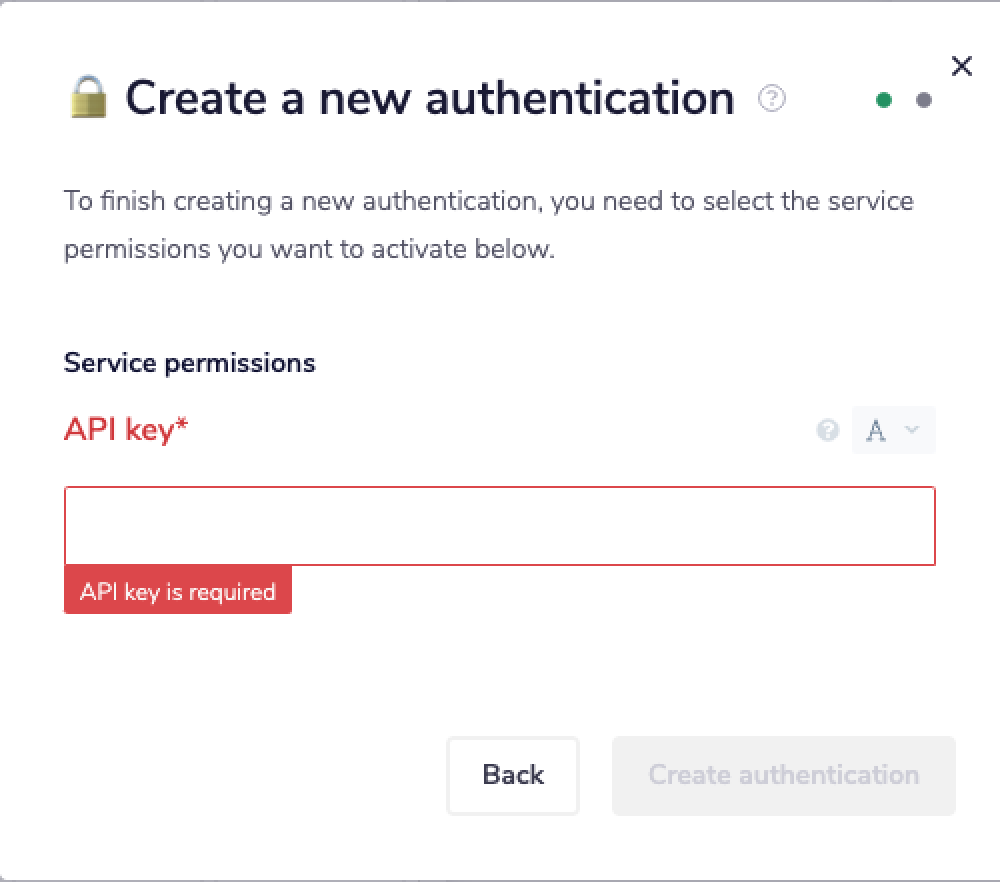
Task: Click the red border of the API key box
Action: (499, 488)
